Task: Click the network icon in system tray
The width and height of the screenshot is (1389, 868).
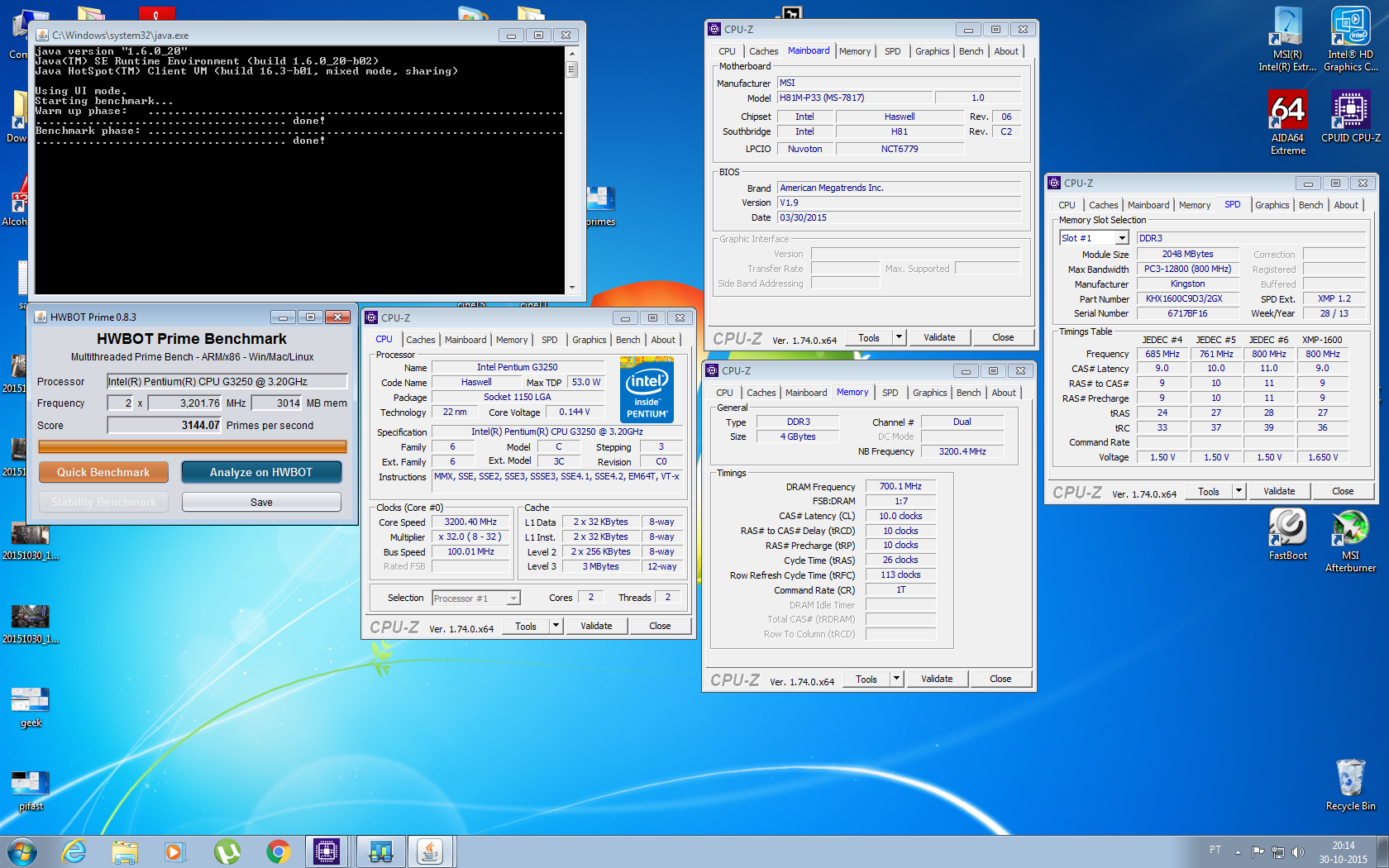Action: tap(1278, 851)
